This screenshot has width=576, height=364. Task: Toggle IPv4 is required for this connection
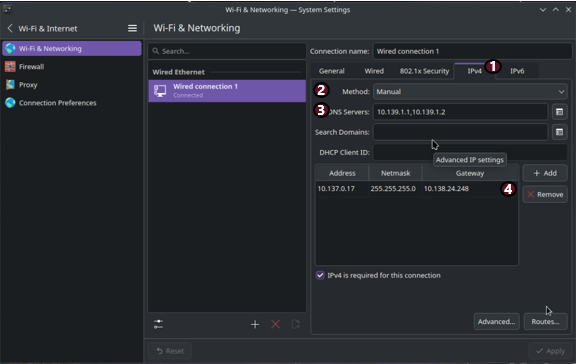[320, 275]
